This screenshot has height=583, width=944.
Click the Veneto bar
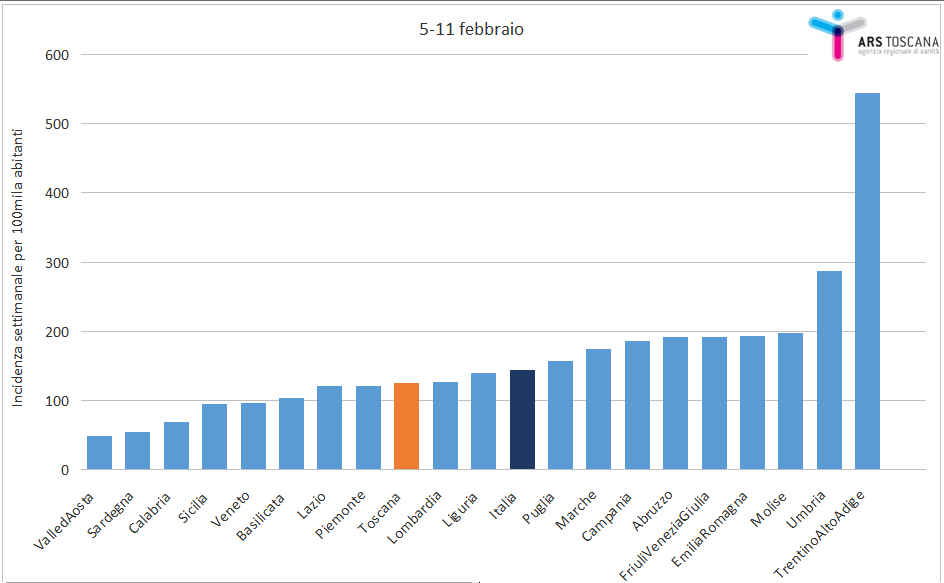pyautogui.click(x=253, y=436)
